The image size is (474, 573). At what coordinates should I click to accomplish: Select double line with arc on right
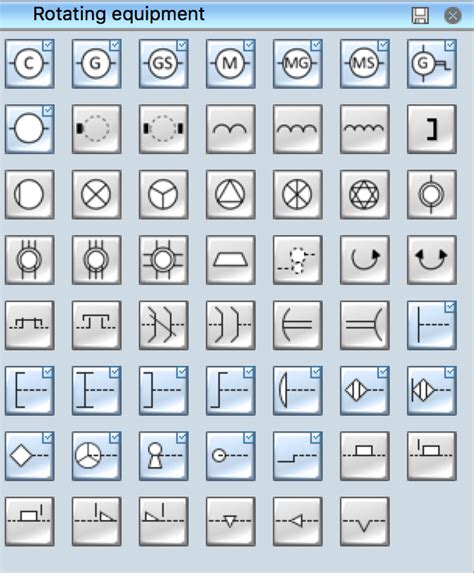tap(365, 325)
